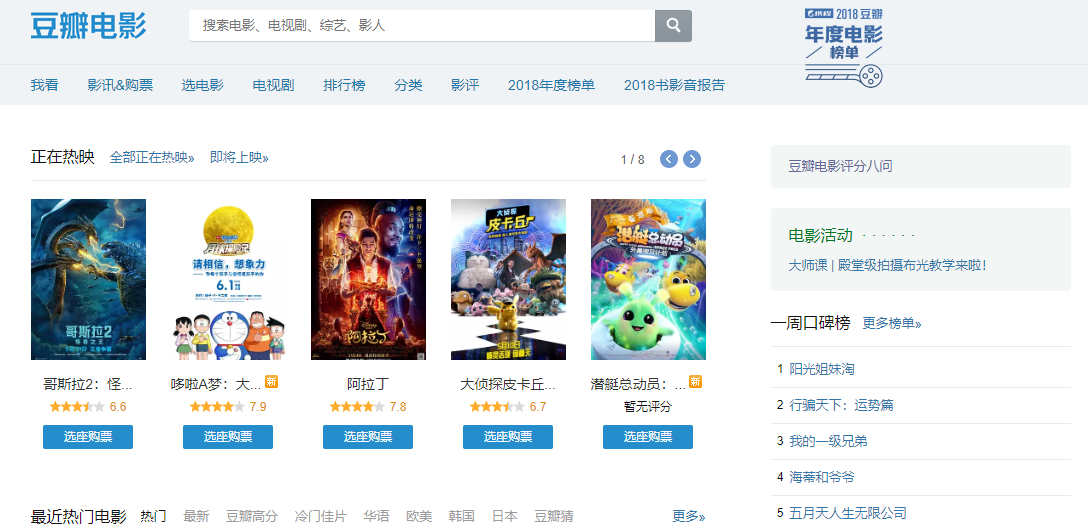Open 更多榜单» link

point(892,324)
